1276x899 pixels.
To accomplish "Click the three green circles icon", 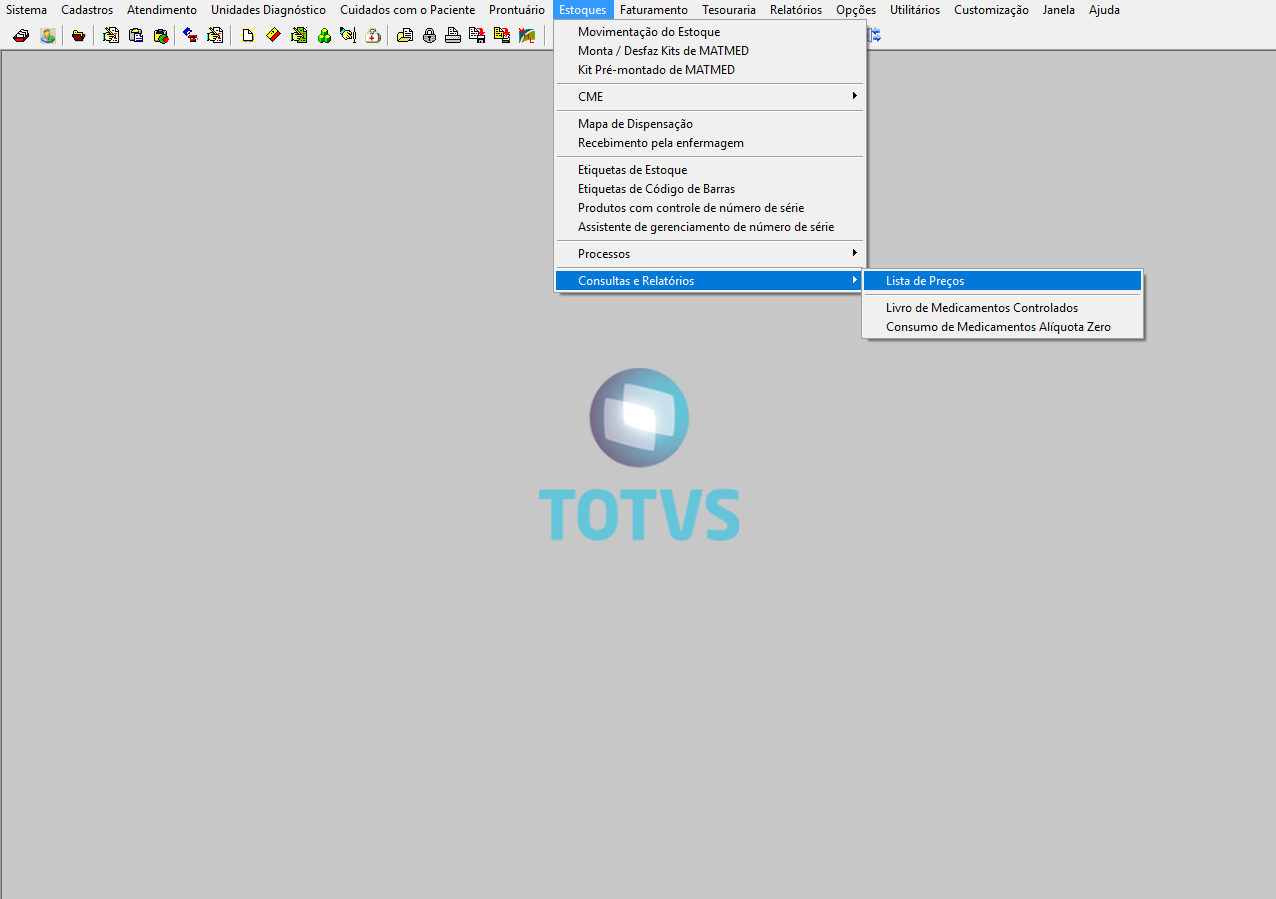I will (x=324, y=36).
